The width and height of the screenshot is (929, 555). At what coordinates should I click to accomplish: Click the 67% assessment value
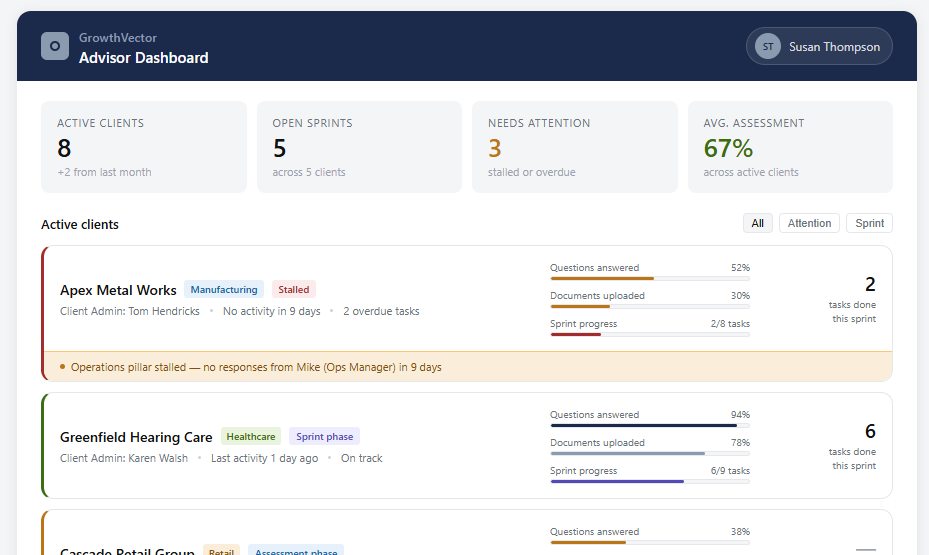(x=728, y=148)
